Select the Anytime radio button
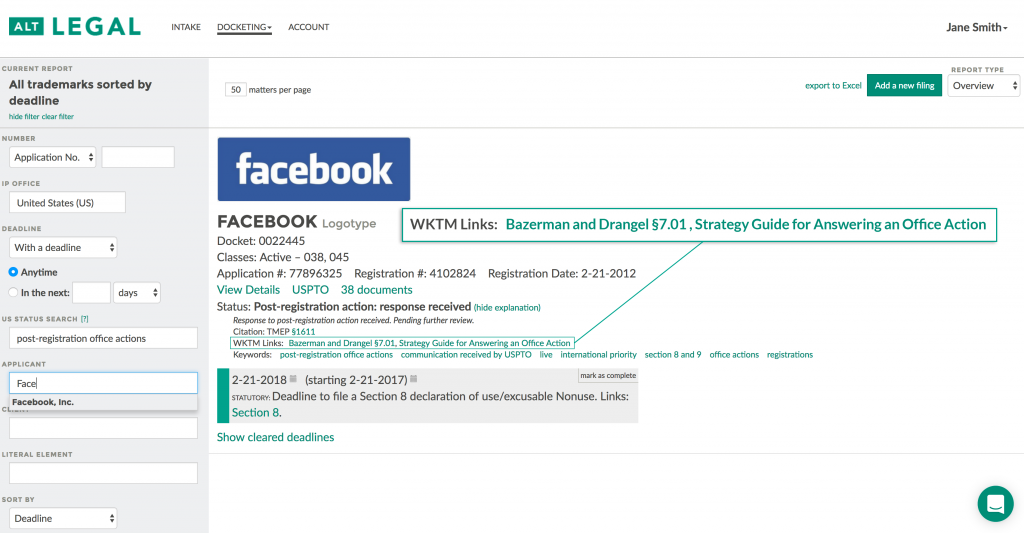Screen dimensions: 1024x533 pyautogui.click(x=13, y=272)
